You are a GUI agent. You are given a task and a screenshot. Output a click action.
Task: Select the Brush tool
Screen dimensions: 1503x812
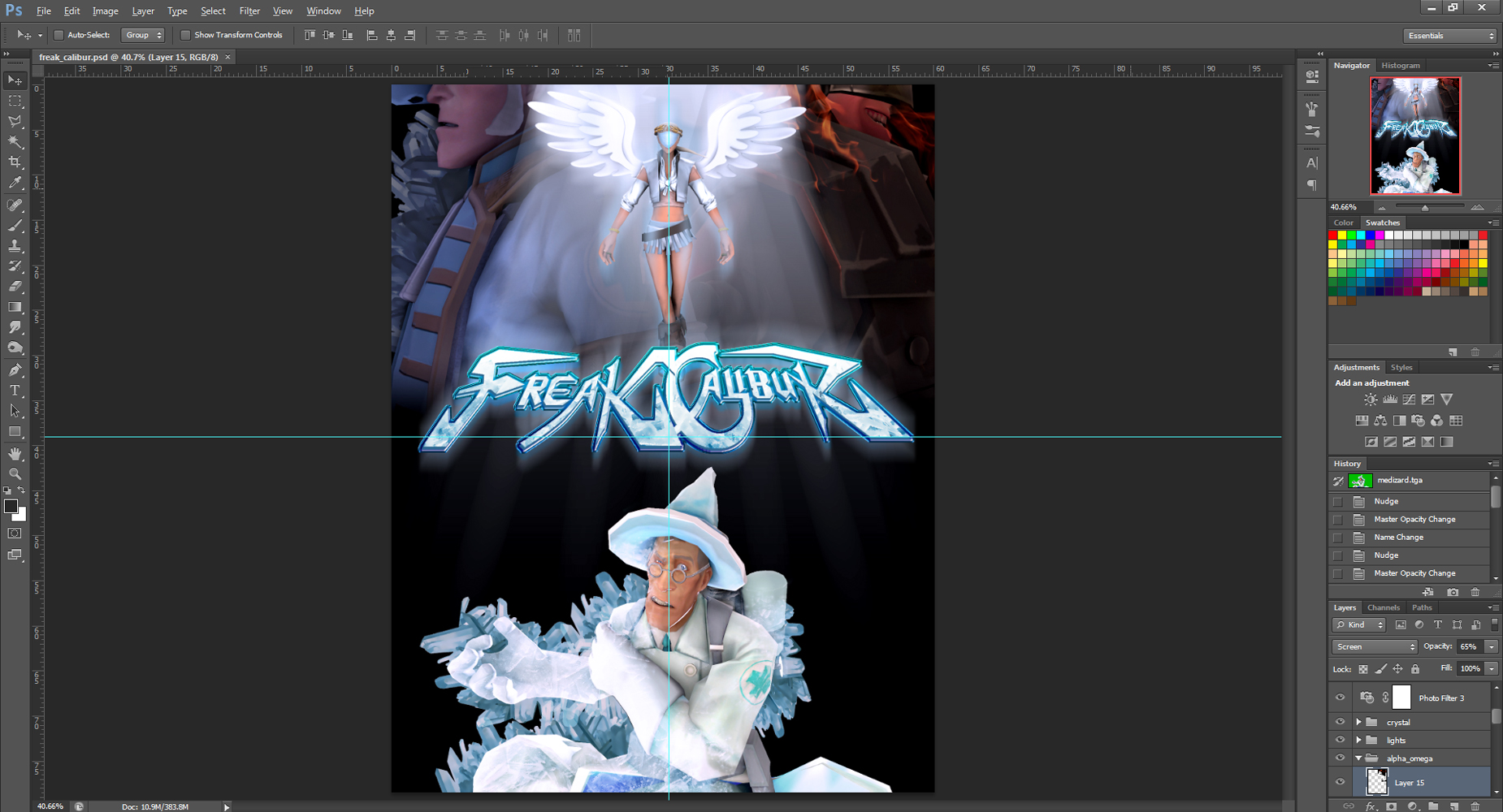point(15,226)
